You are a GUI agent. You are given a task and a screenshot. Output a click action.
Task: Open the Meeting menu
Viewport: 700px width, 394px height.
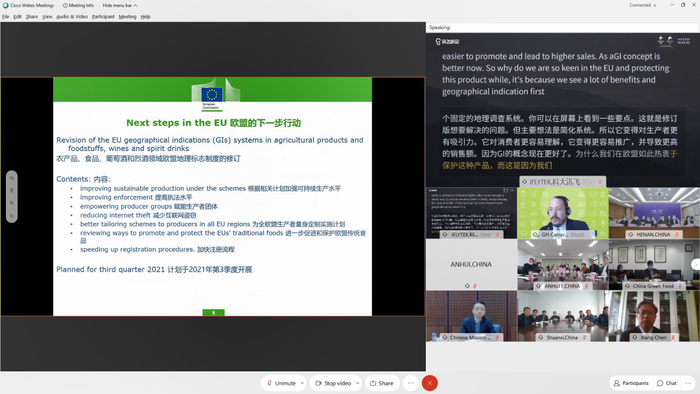point(127,17)
